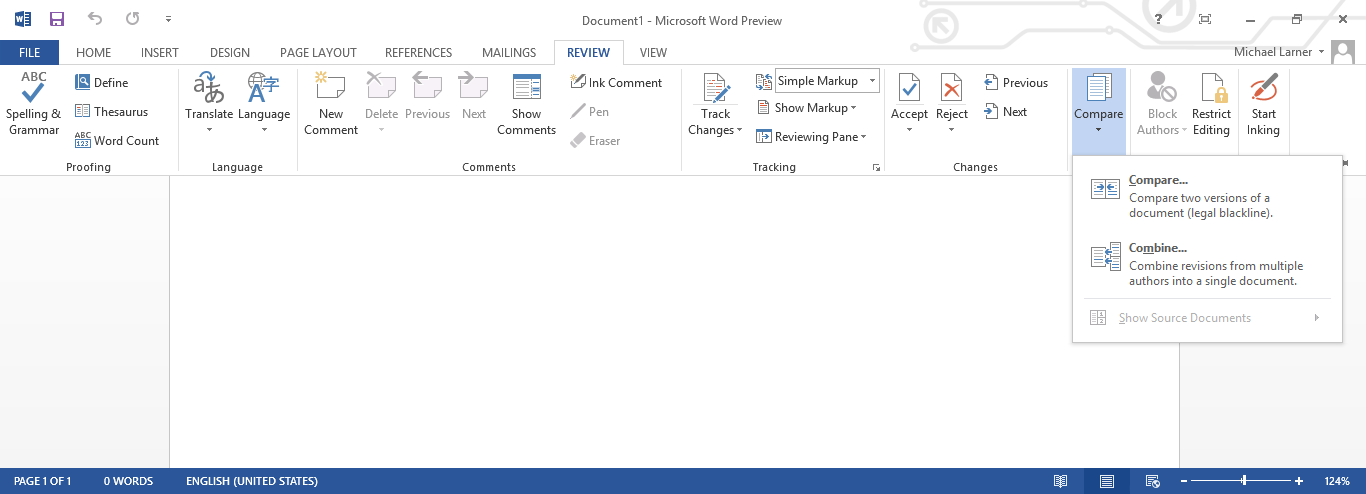Click the user account picture
This screenshot has width=1366, height=494.
pos(1344,52)
